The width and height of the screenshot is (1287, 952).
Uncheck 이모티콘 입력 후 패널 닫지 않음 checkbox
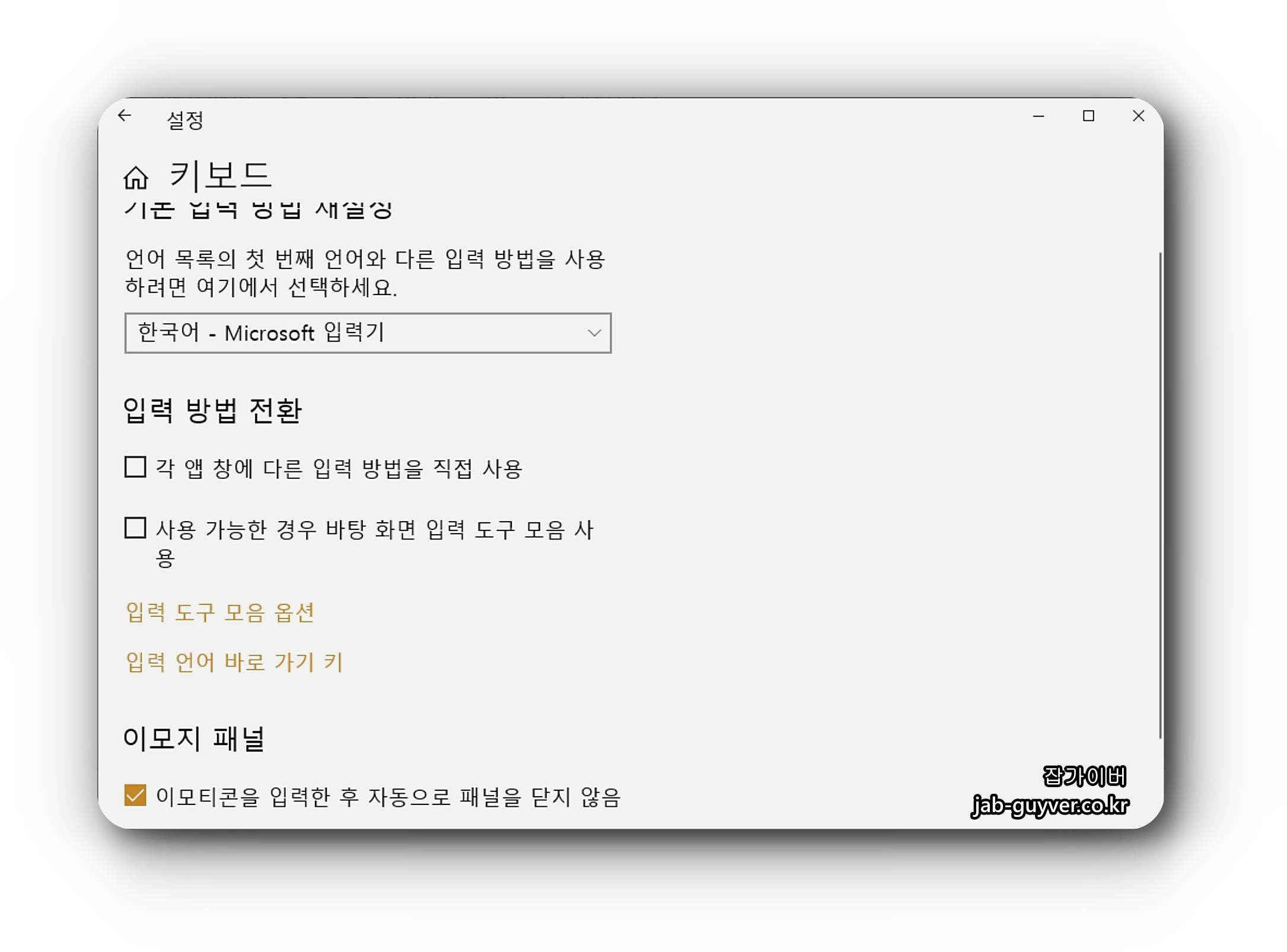(135, 795)
